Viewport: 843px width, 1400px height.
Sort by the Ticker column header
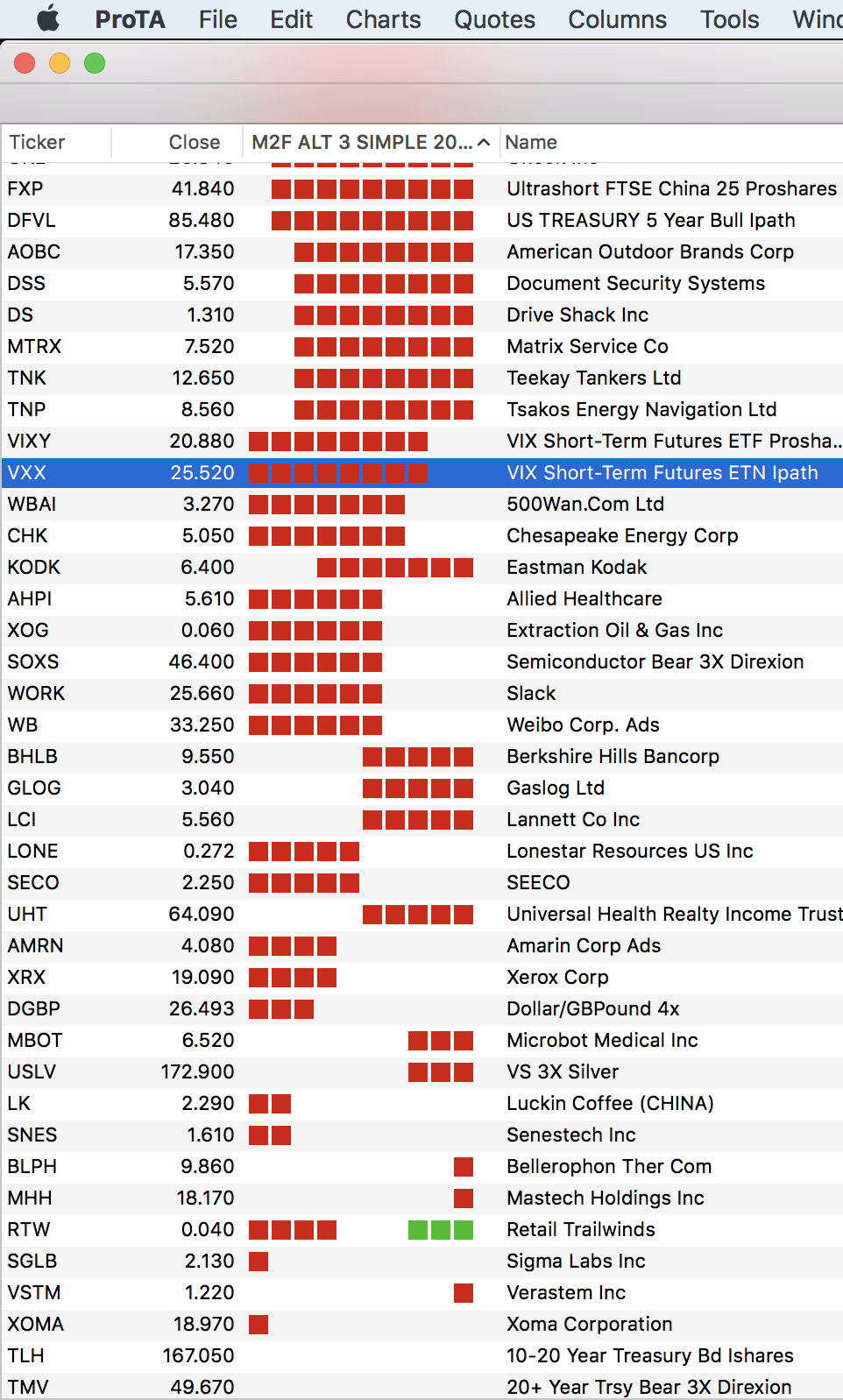tap(37, 142)
